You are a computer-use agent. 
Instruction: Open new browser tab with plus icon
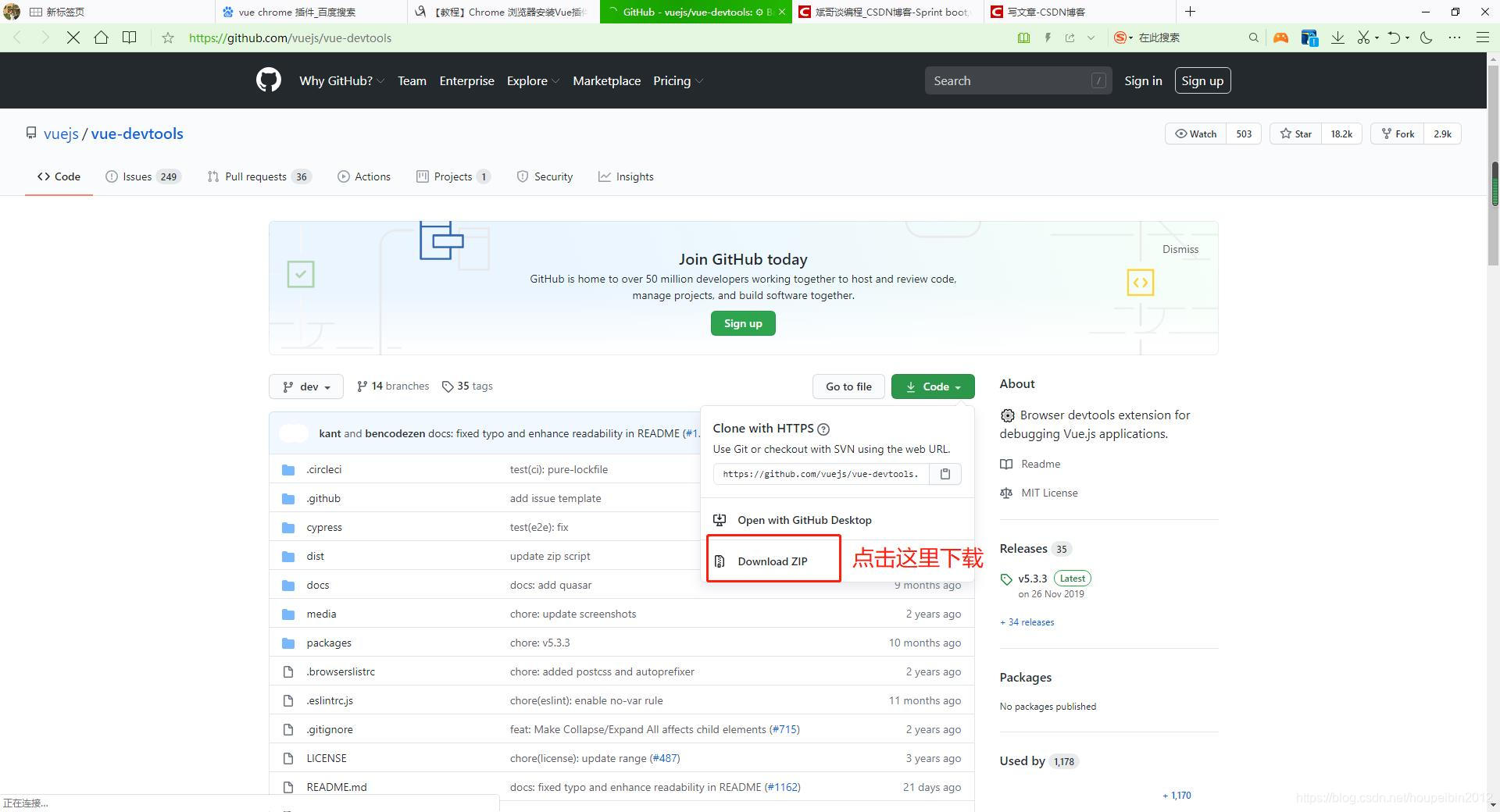coord(1190,12)
